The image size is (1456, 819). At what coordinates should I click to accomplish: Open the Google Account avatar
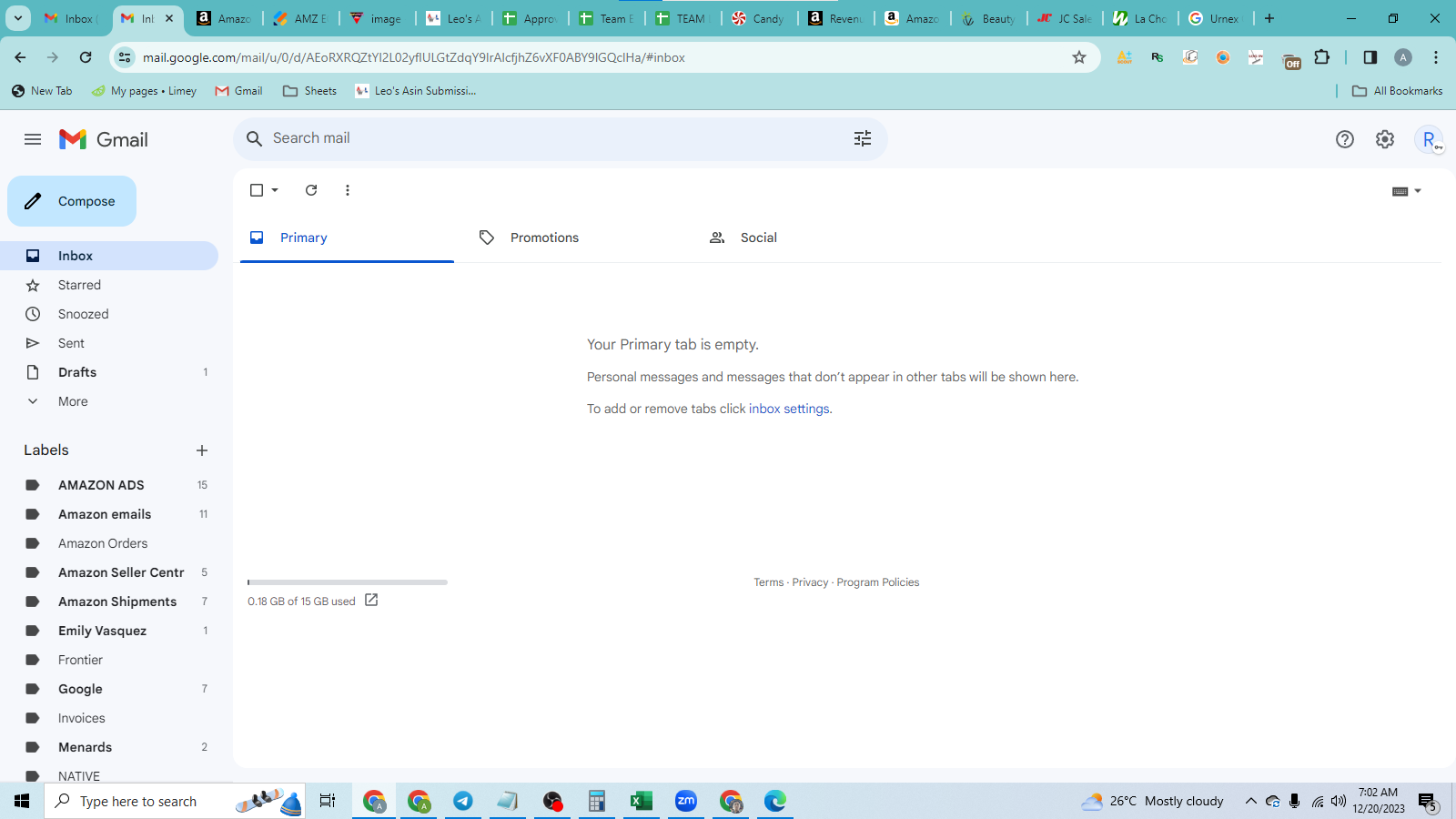pos(1430,139)
